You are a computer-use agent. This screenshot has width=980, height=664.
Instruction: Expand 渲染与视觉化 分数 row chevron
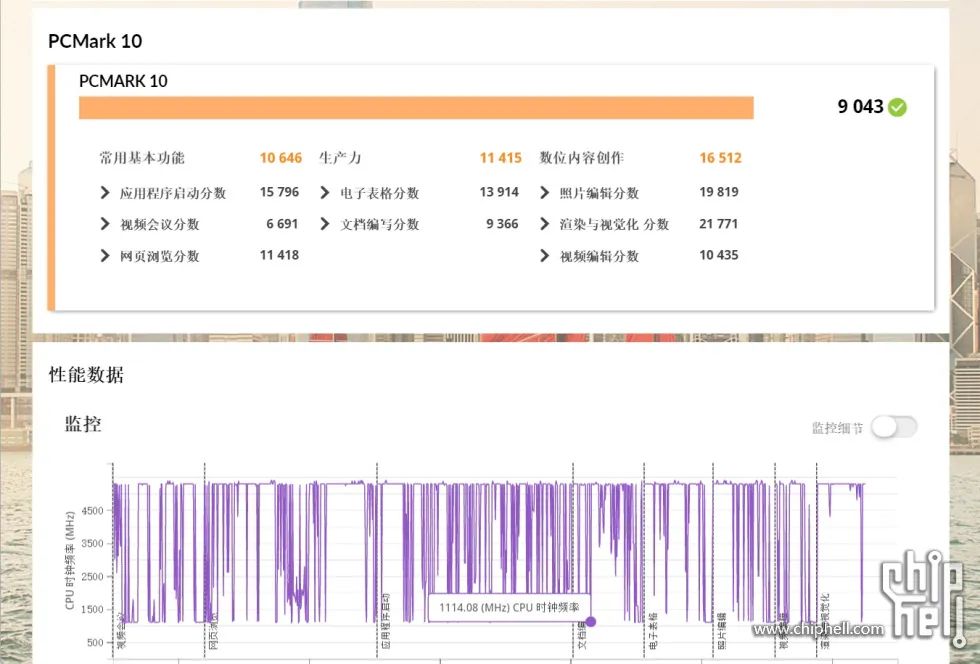(544, 224)
